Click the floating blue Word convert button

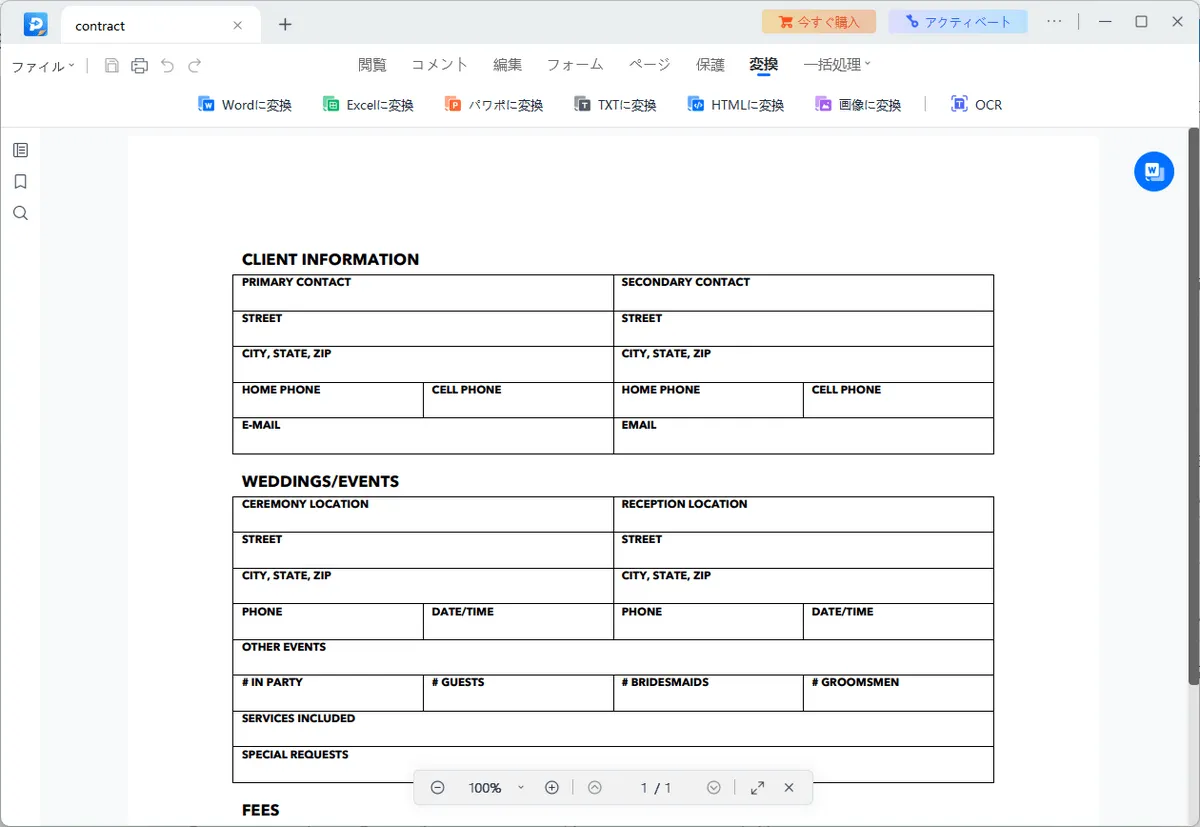1154,172
